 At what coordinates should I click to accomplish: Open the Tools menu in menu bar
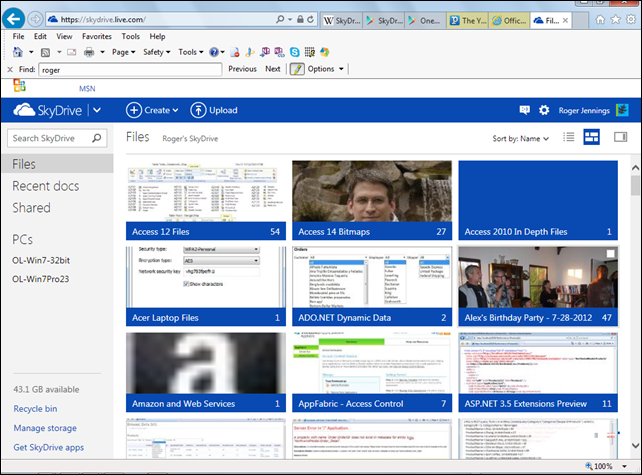tap(130, 36)
